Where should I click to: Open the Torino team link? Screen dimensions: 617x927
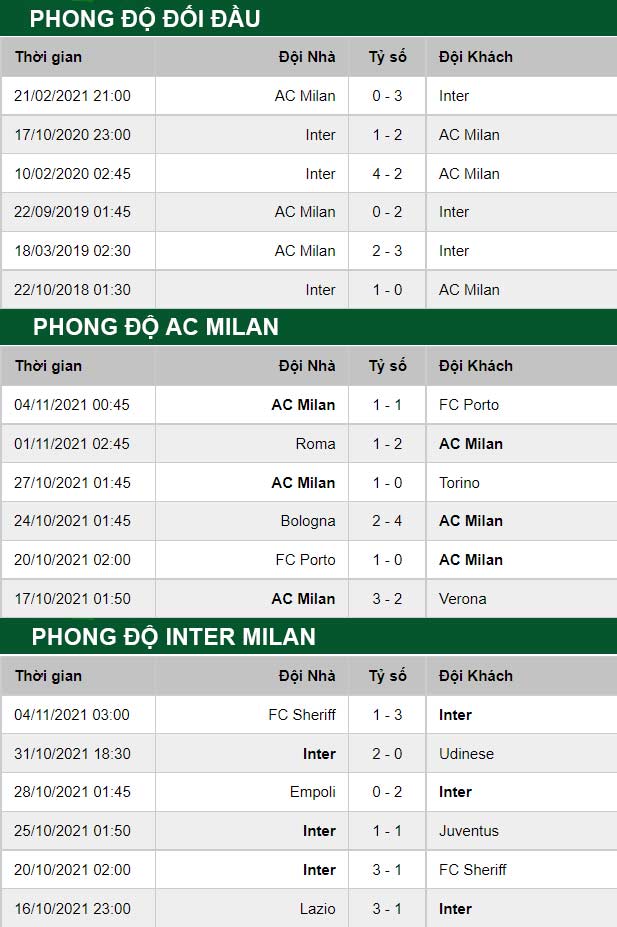[x=459, y=483]
